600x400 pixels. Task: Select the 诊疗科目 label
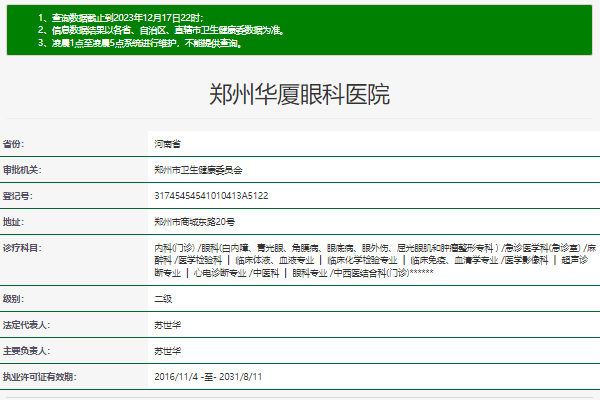(x=22, y=248)
